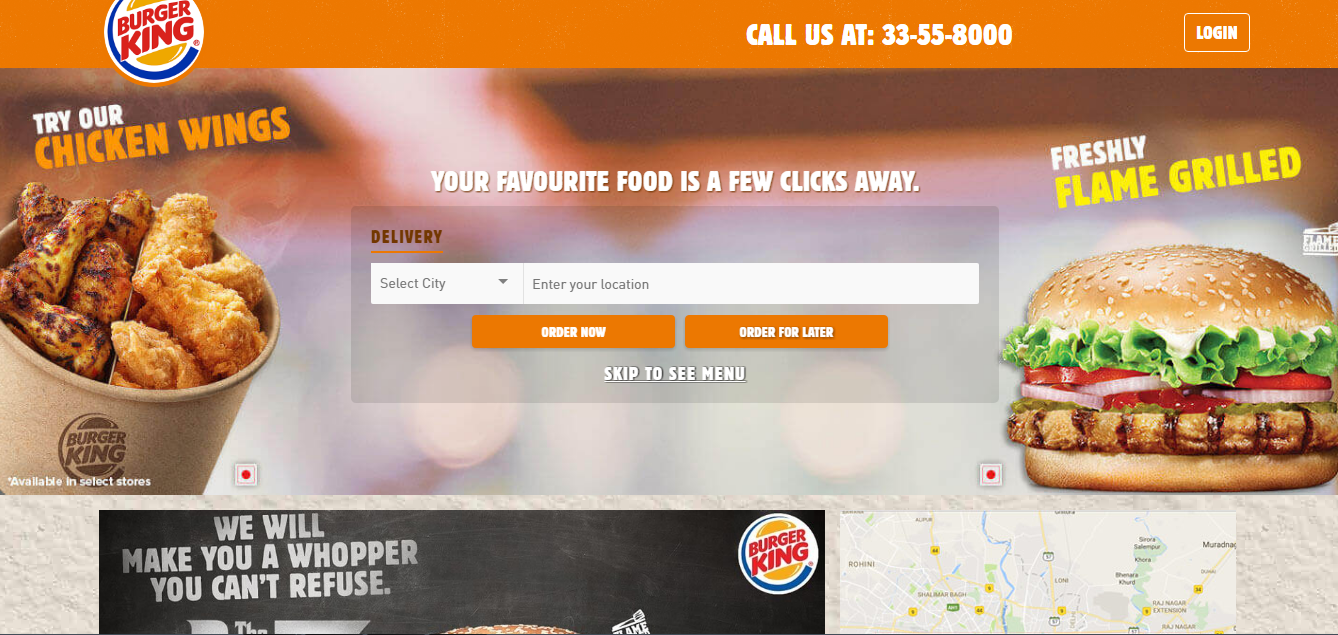The image size is (1338, 635).
Task: Click the Flame Grilled badge at right edge
Action: tap(1320, 242)
